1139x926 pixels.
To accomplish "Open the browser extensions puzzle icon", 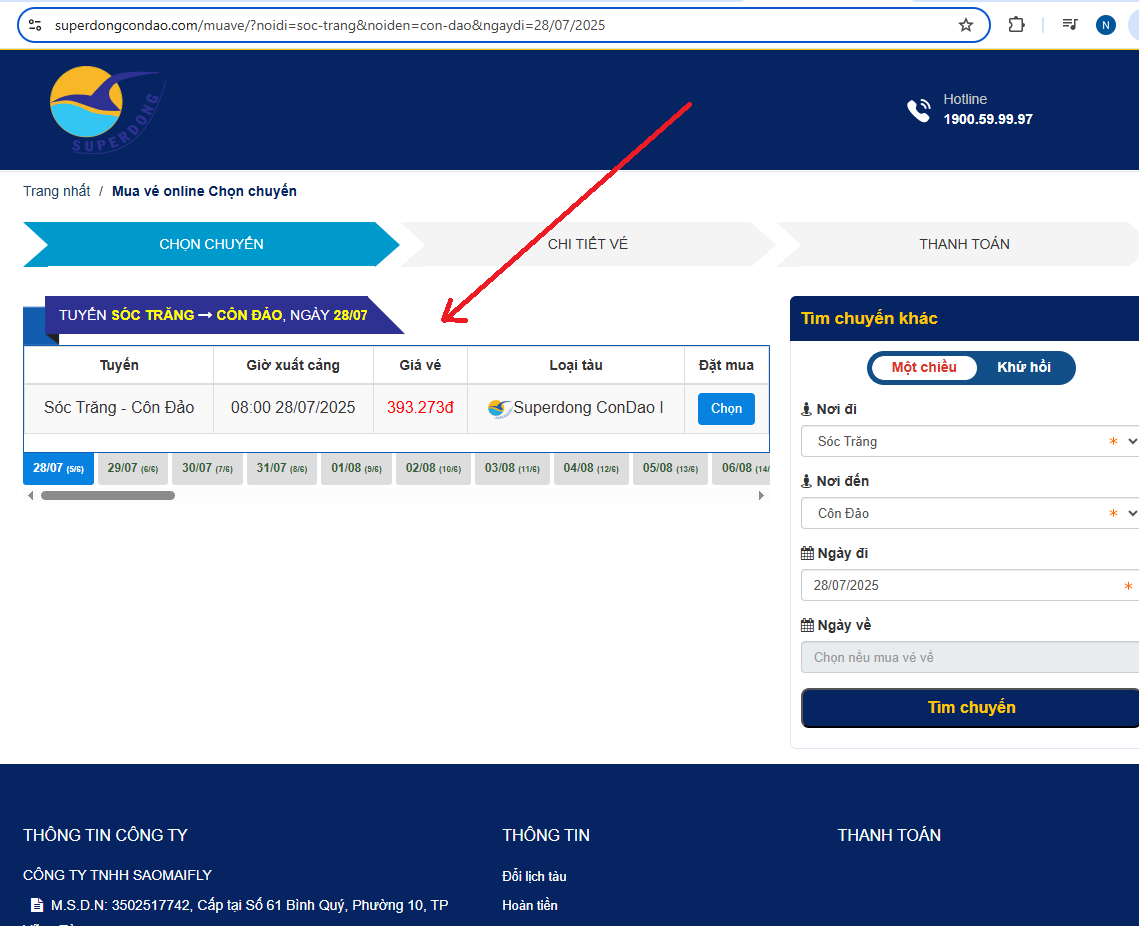I will pos(1016,25).
